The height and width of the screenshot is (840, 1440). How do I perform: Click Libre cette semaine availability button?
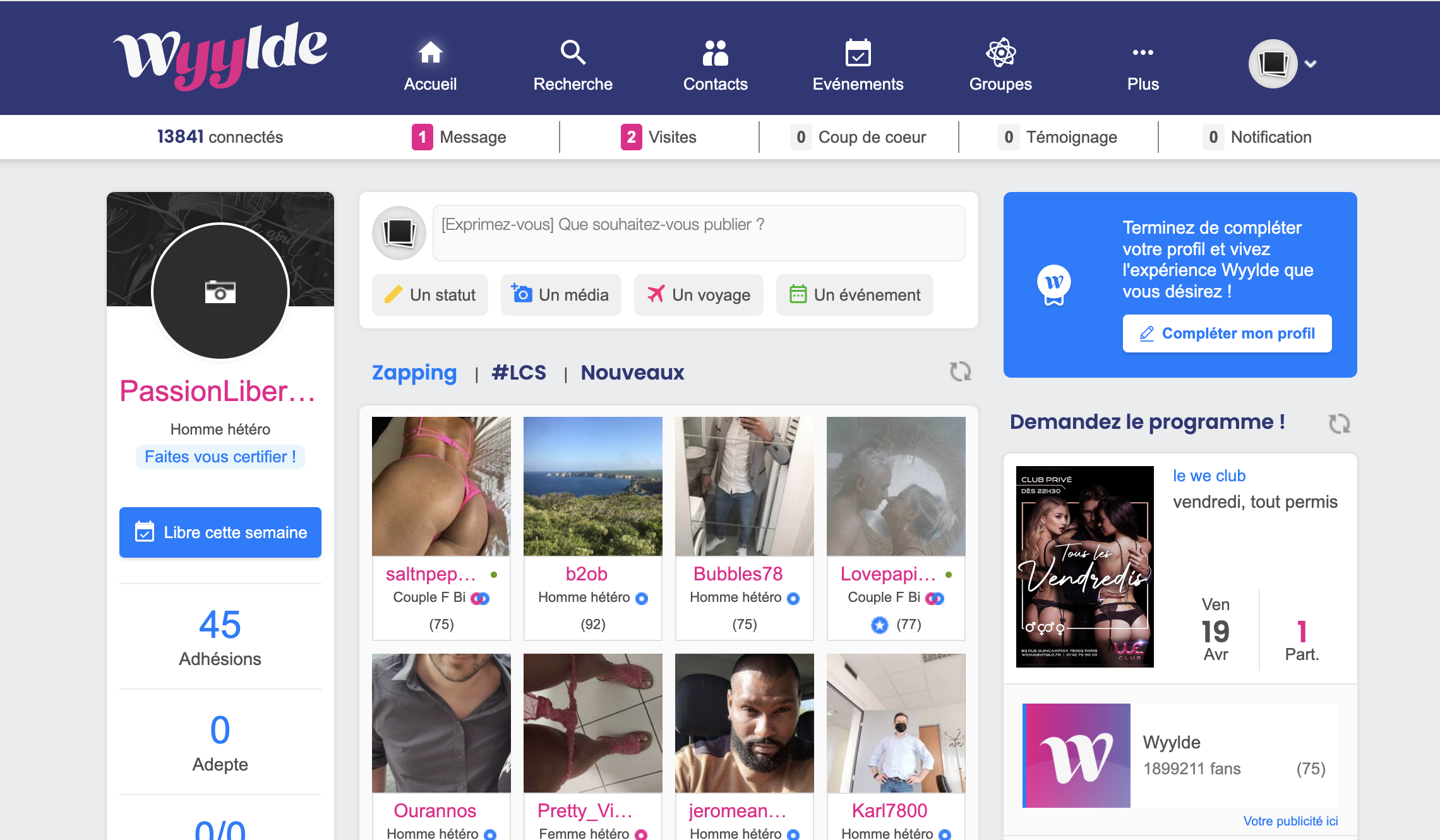pos(220,532)
